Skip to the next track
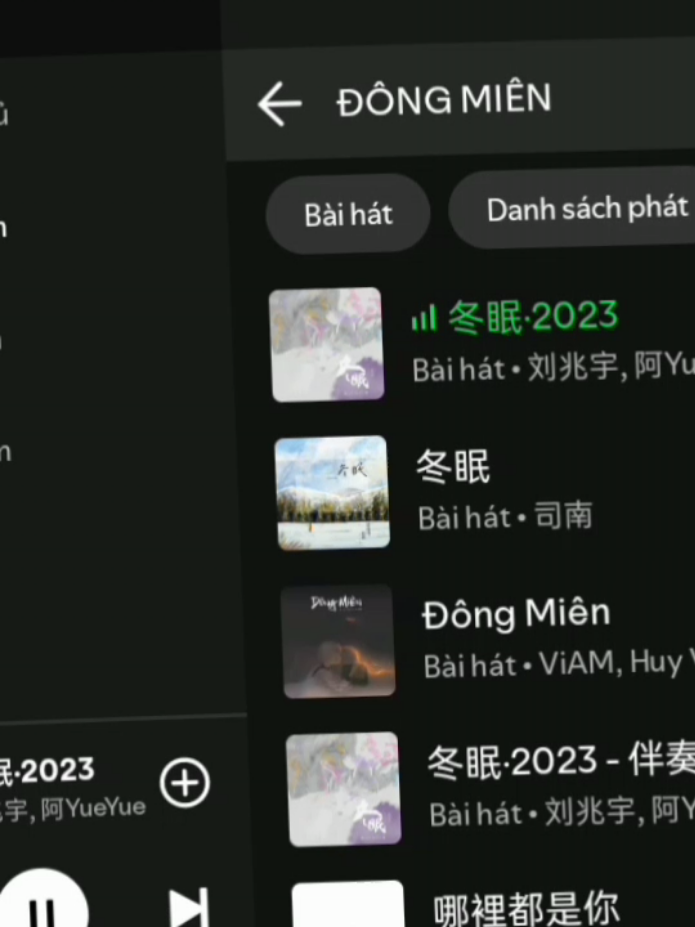Screen dimensions: 695x927 click(x=189, y=907)
